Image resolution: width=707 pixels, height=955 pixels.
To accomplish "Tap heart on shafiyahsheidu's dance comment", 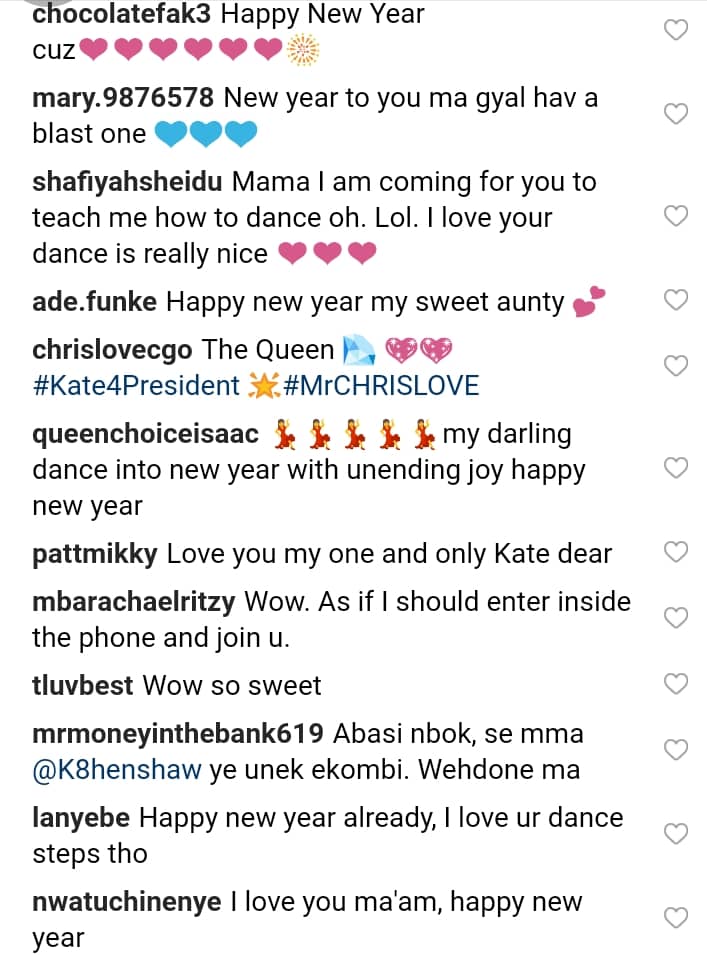I will pos(677,216).
